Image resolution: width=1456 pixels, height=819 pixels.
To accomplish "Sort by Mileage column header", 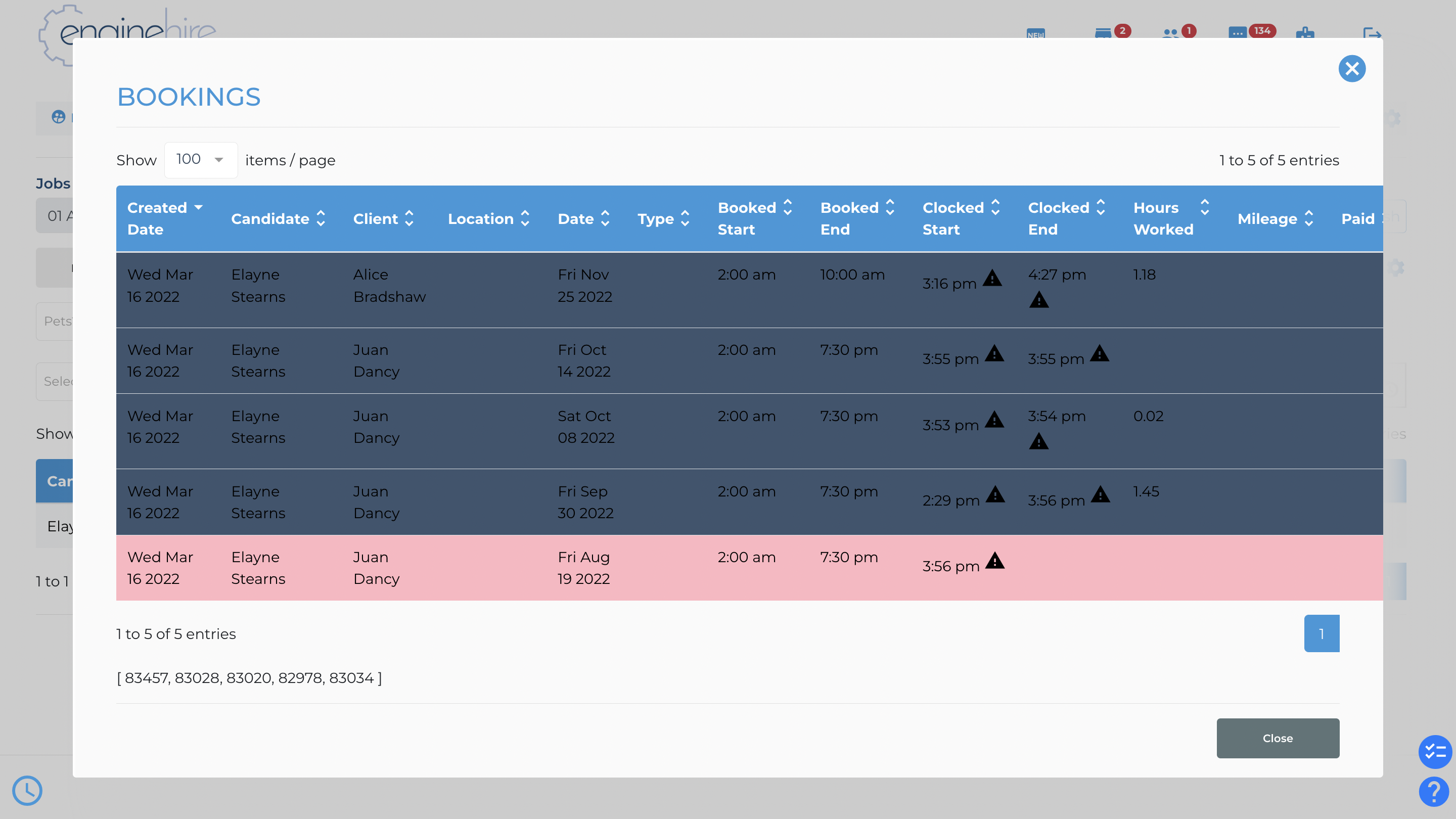I will tap(1275, 218).
